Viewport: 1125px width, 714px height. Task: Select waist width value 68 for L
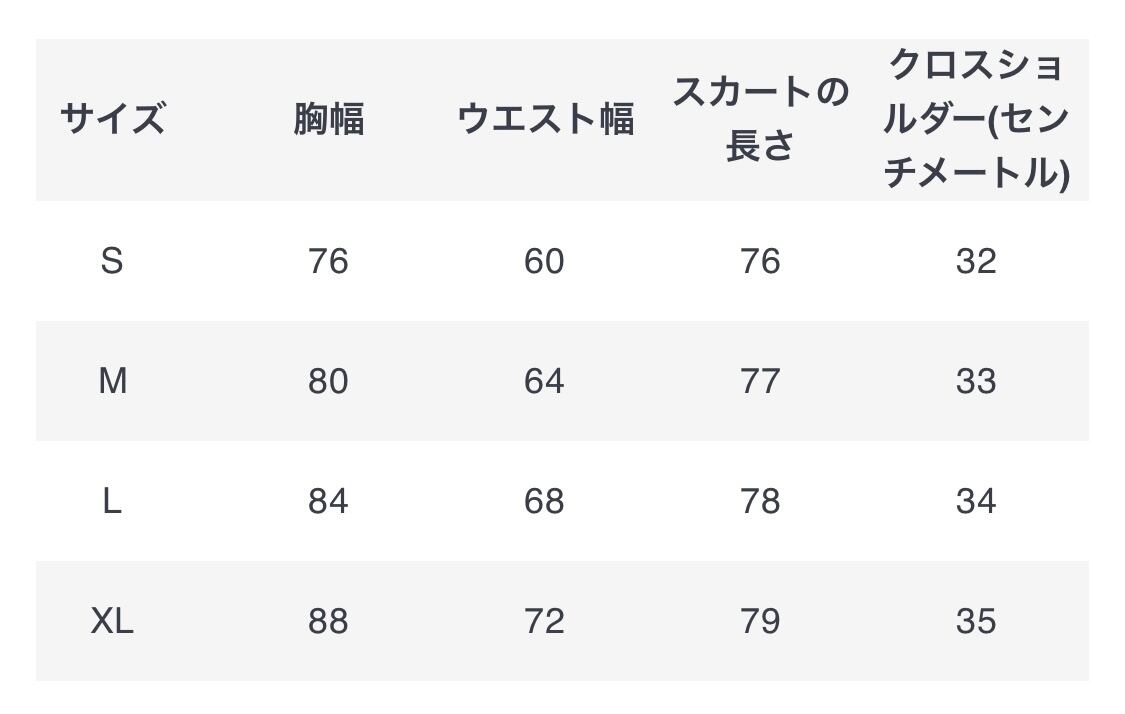[544, 501]
